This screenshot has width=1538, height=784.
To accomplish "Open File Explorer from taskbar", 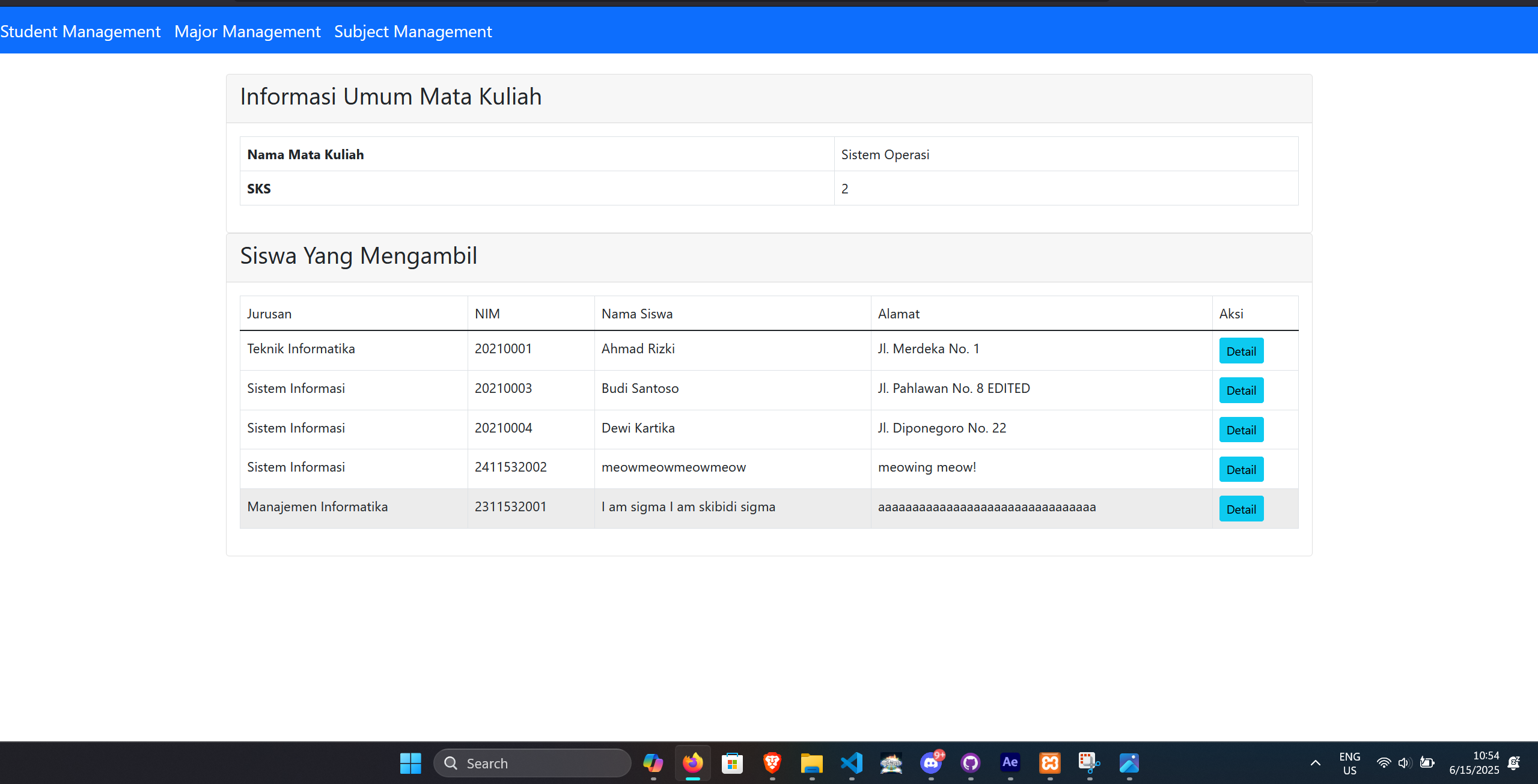I will tap(811, 763).
